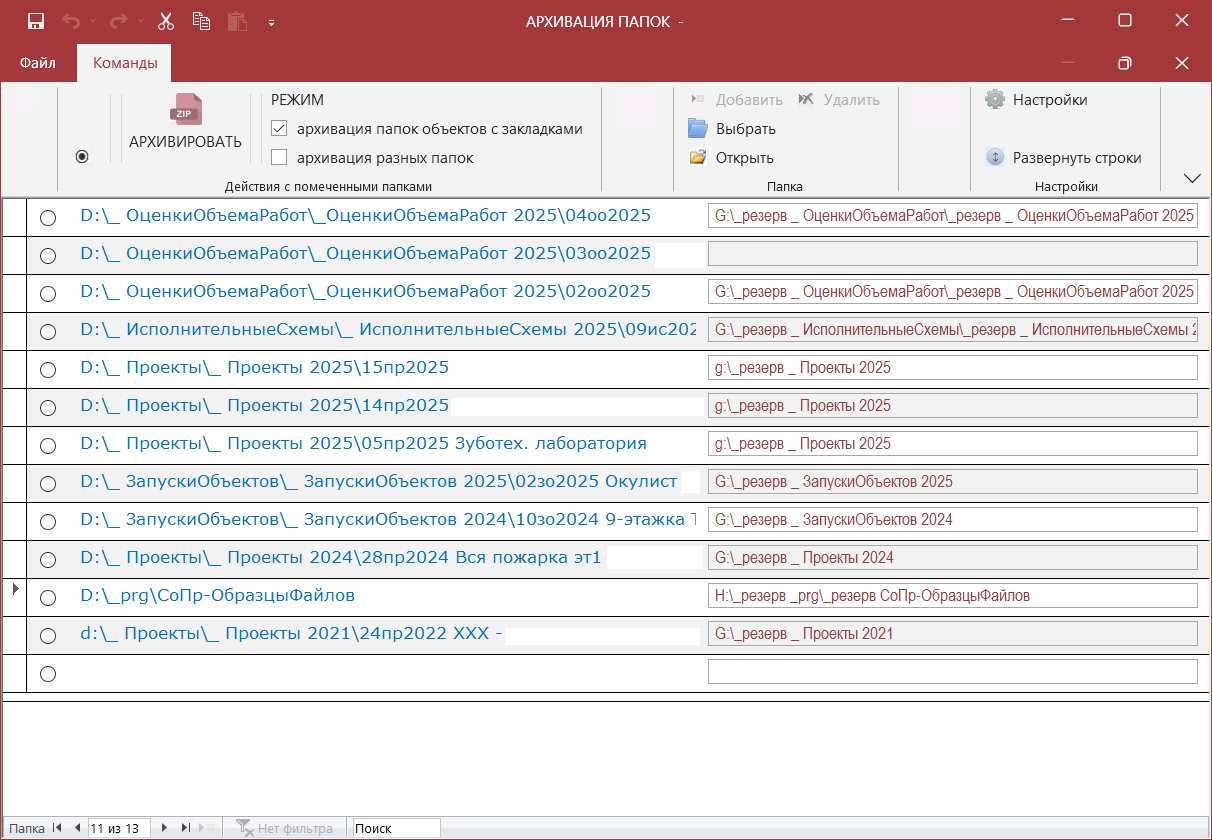Collapse the ribbon using the chevron arrow
This screenshot has width=1212, height=840.
click(x=1191, y=178)
